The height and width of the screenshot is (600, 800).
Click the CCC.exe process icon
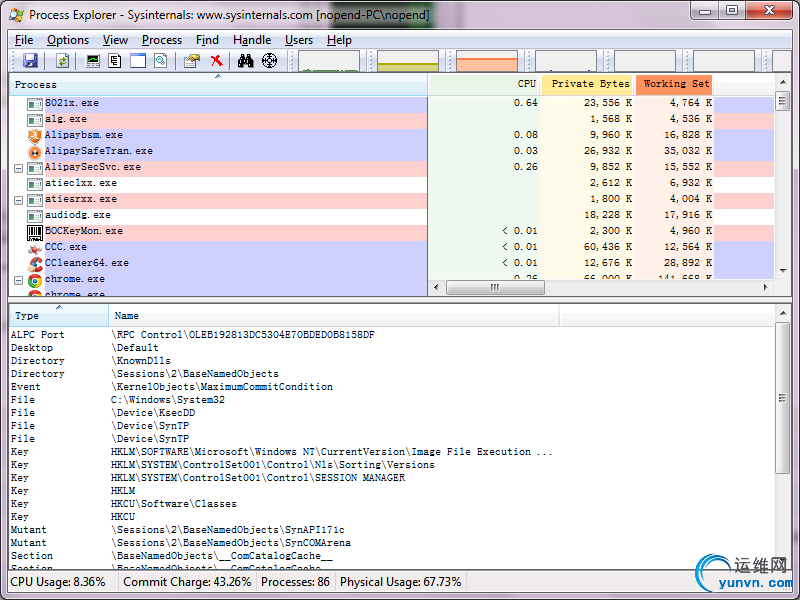(35, 248)
